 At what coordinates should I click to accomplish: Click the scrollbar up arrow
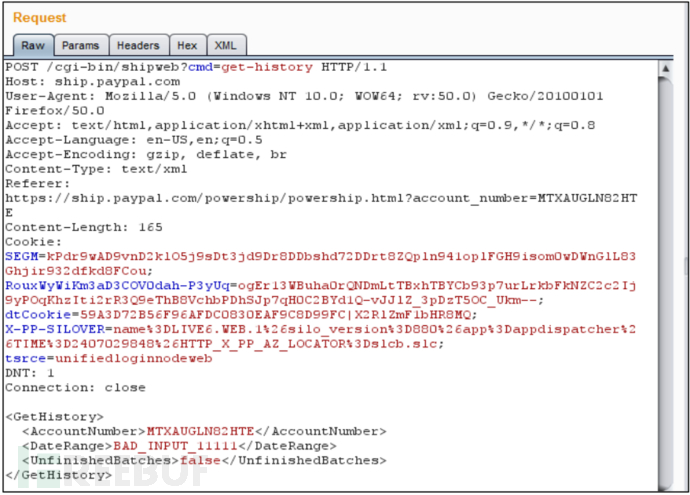click(665, 68)
